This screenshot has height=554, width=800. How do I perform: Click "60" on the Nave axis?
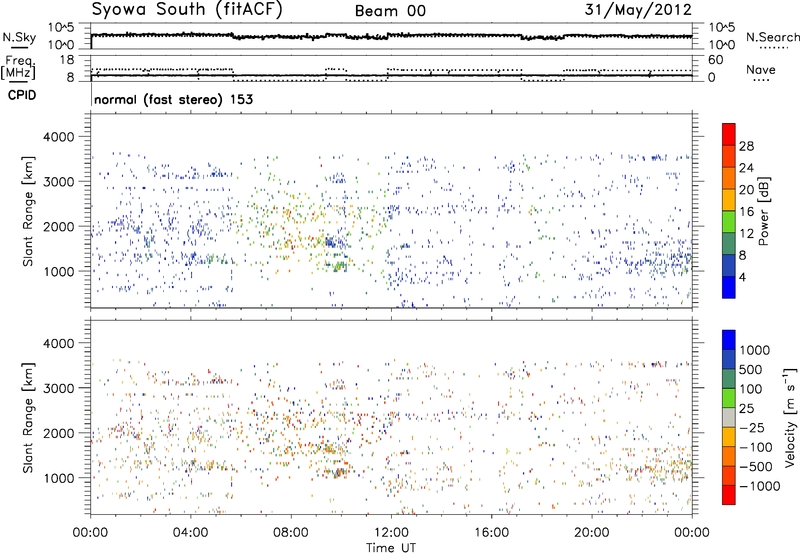(715, 60)
